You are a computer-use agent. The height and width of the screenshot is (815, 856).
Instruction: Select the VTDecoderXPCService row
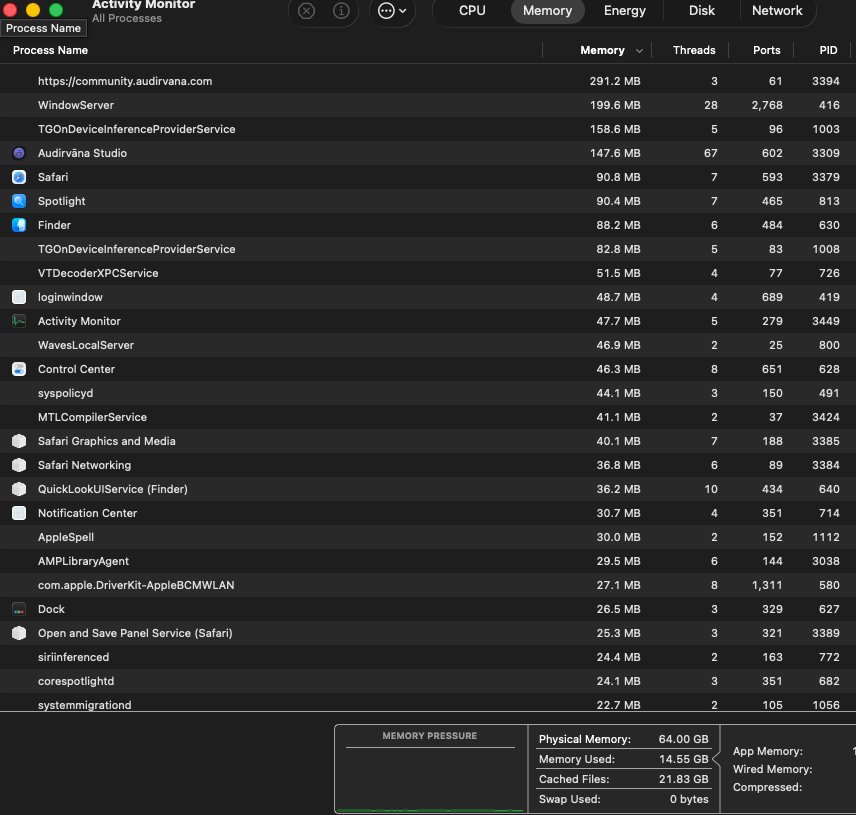coord(428,273)
